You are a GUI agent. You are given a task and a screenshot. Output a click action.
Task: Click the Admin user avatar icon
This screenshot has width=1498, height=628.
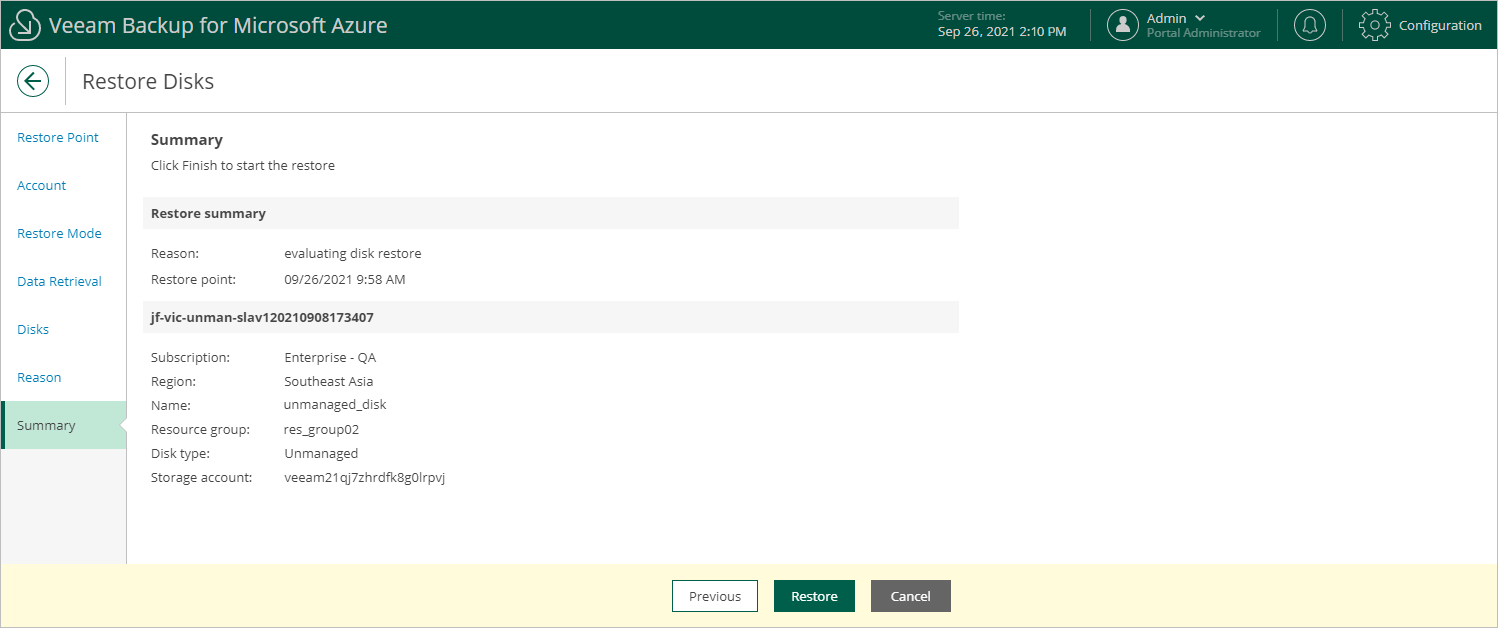(x=1123, y=25)
